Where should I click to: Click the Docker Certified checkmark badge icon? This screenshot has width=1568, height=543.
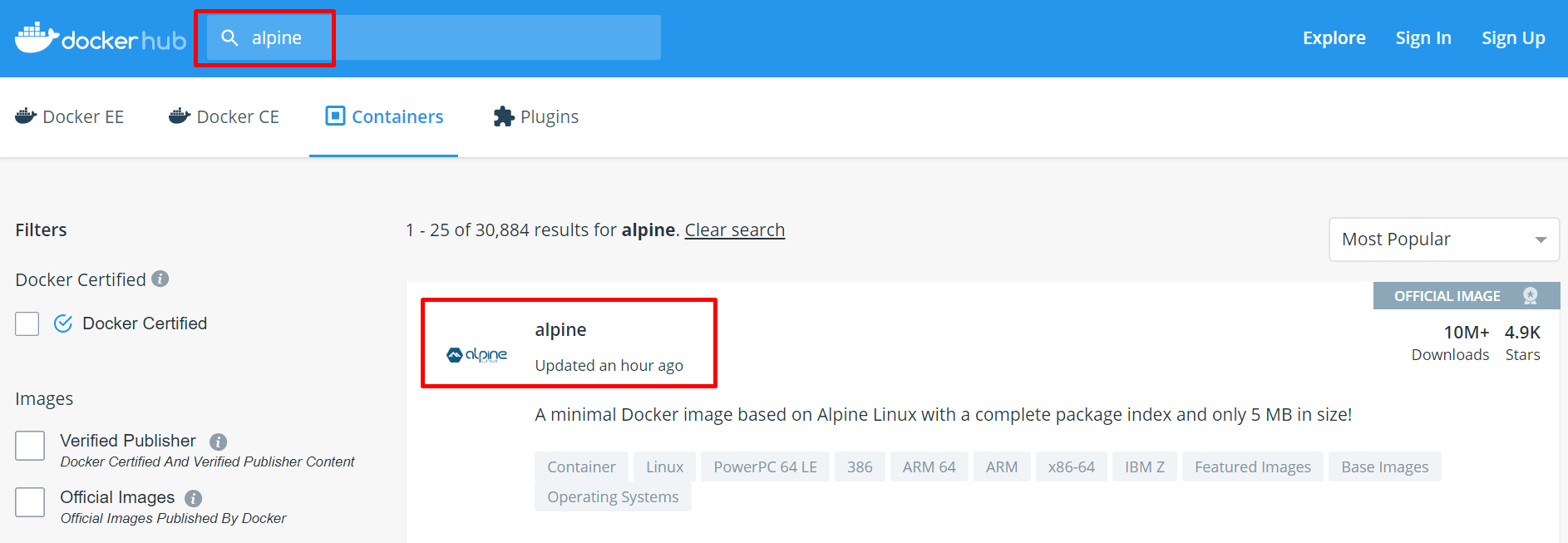[x=63, y=323]
